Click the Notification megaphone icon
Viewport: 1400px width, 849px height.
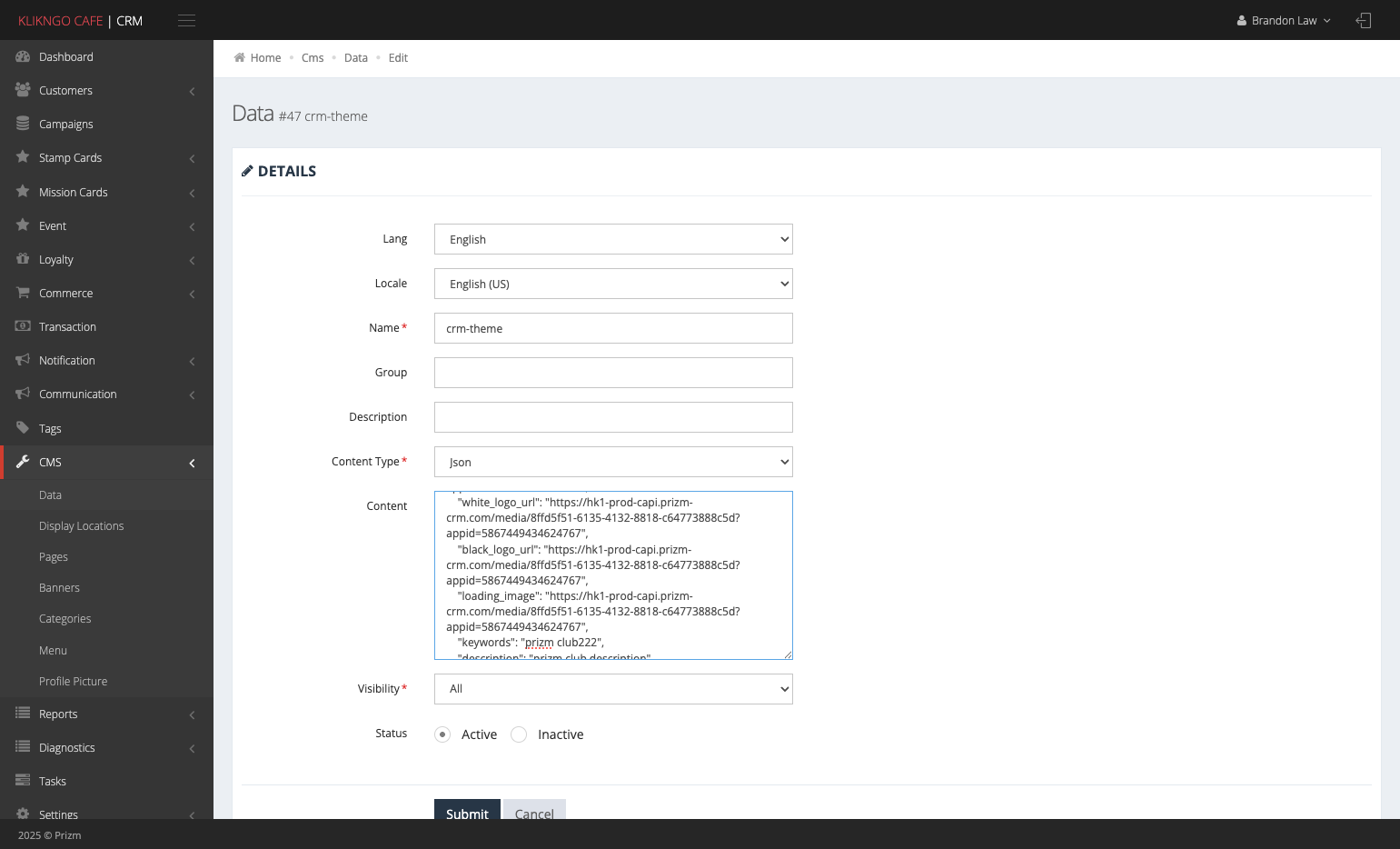[x=23, y=360]
